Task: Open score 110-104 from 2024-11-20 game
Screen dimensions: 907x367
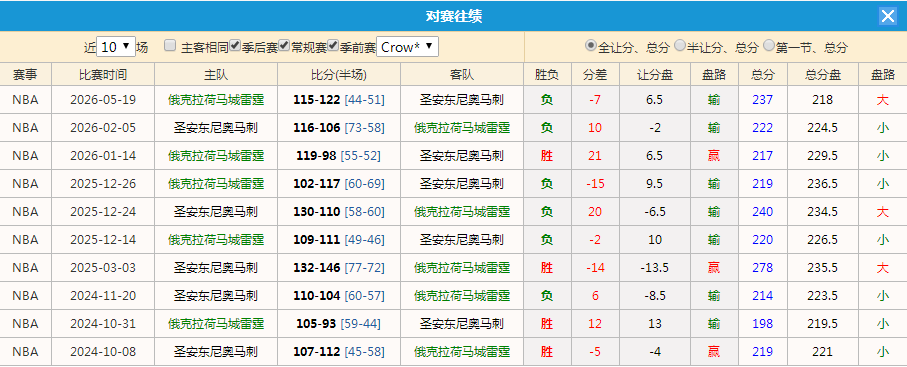Action: 316,296
